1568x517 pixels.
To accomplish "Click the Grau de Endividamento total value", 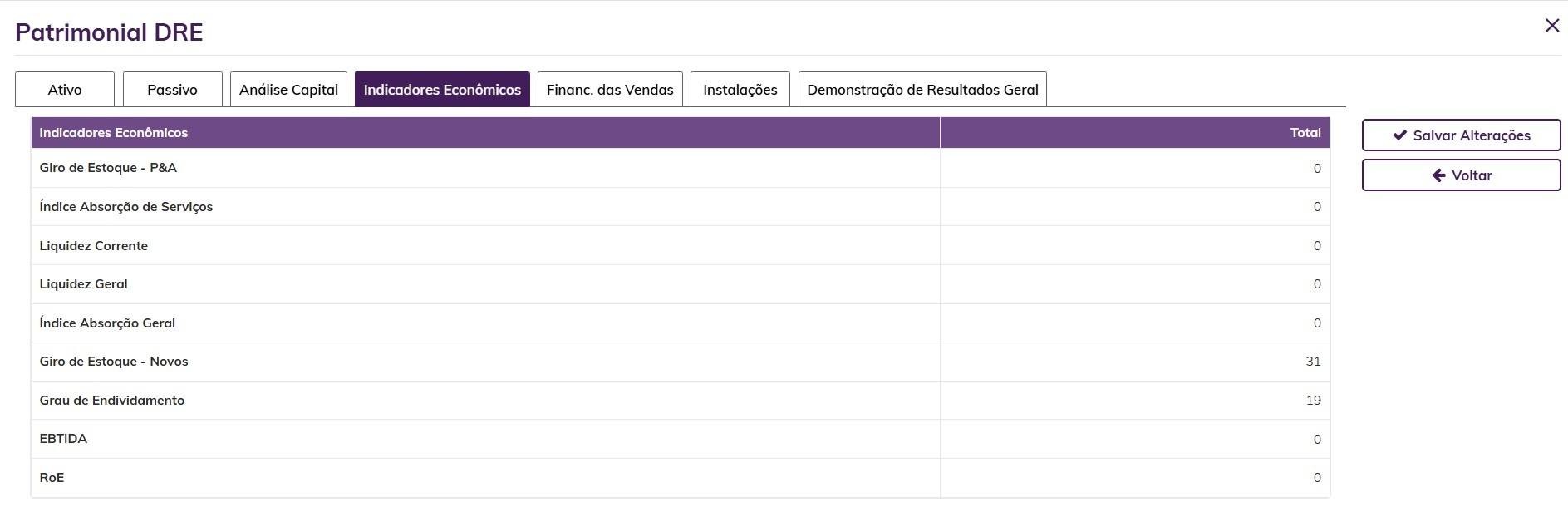I will pos(1313,401).
